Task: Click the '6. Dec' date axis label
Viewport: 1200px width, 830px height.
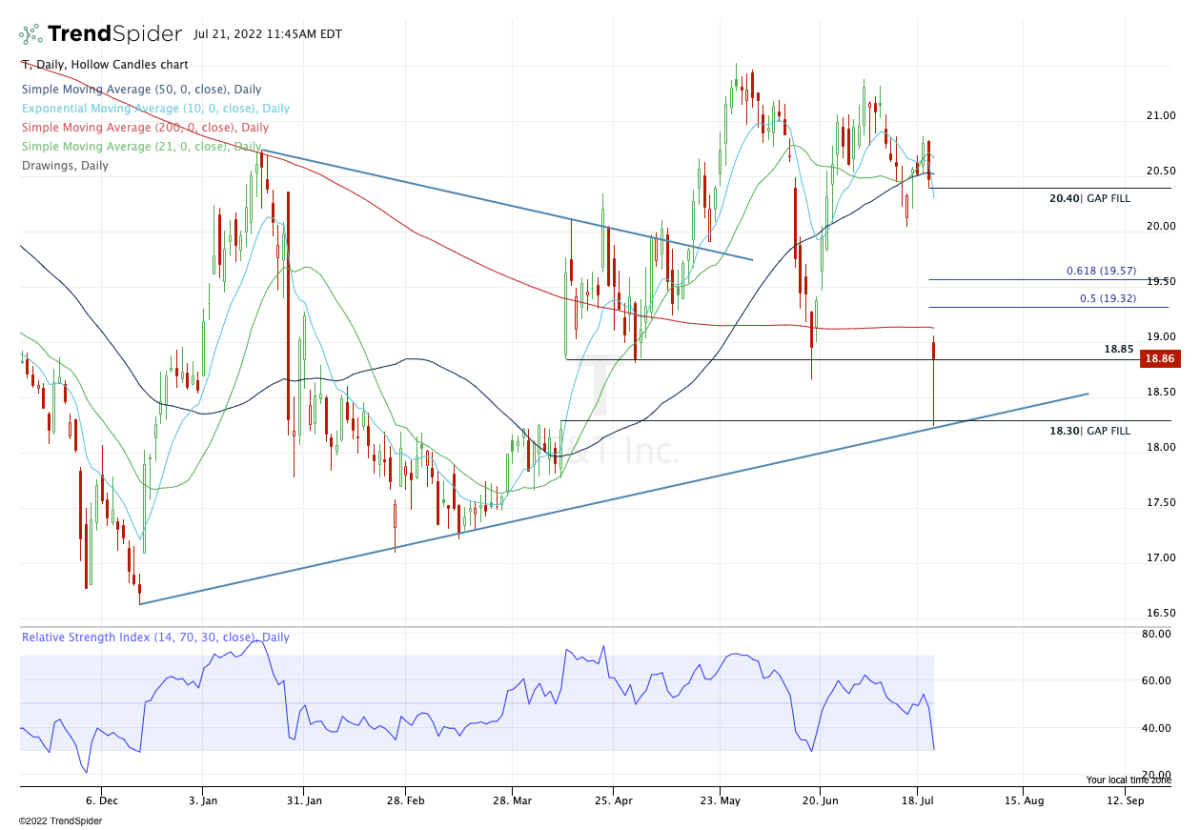Action: coord(101,801)
